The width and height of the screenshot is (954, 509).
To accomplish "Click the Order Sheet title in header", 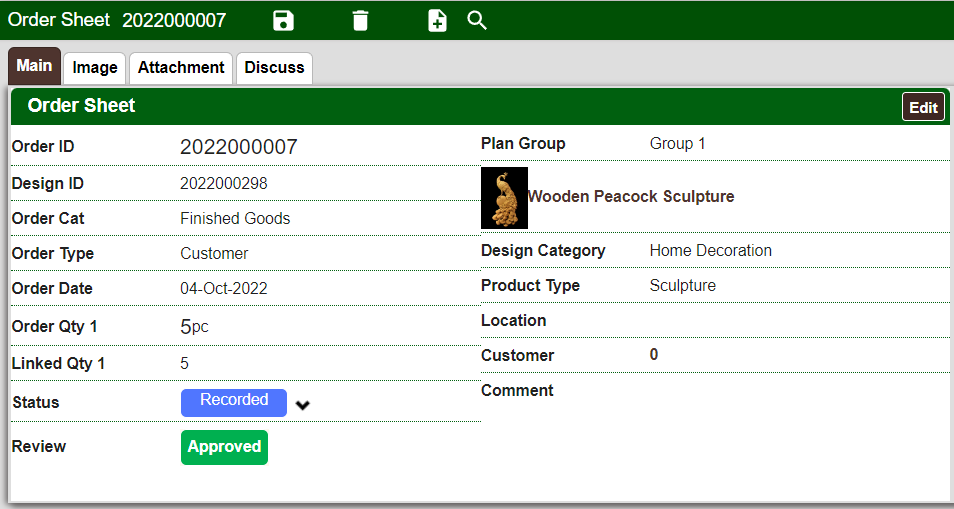I will [x=59, y=20].
